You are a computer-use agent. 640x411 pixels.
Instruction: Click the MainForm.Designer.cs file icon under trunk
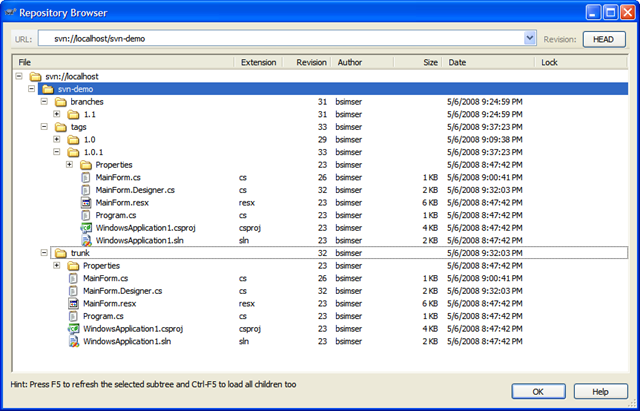(x=73, y=291)
